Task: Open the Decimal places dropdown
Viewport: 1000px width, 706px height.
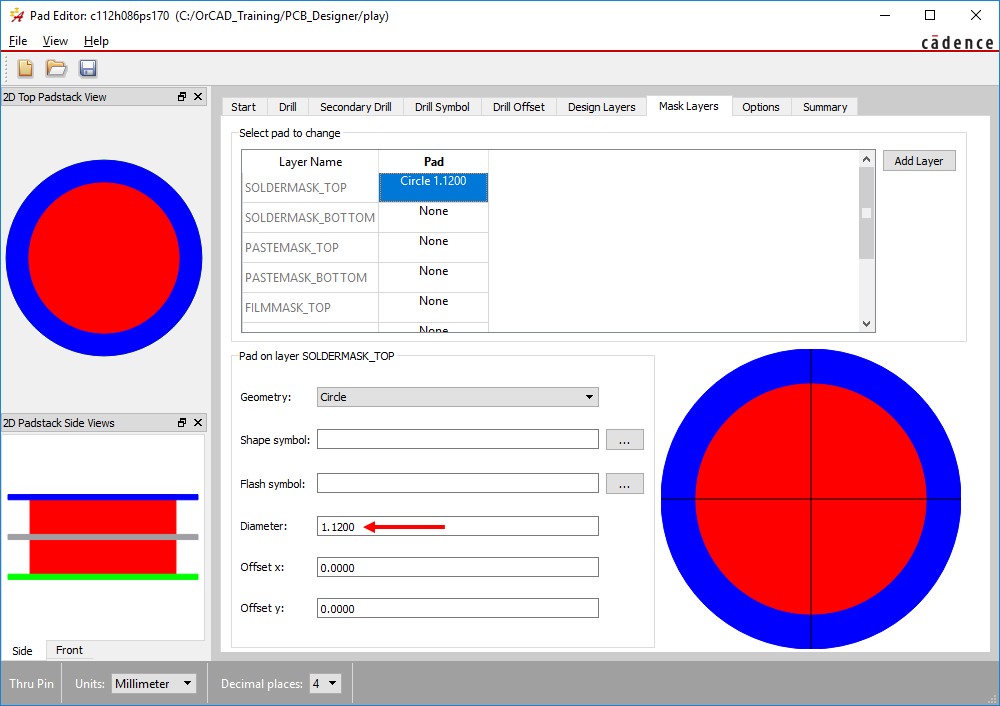Action: pos(325,684)
